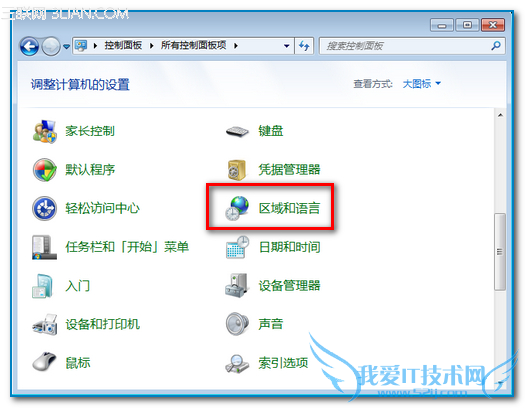The width and height of the screenshot is (525, 408).
Task: Open 日期和时间 calendar icon
Action: (x=237, y=247)
